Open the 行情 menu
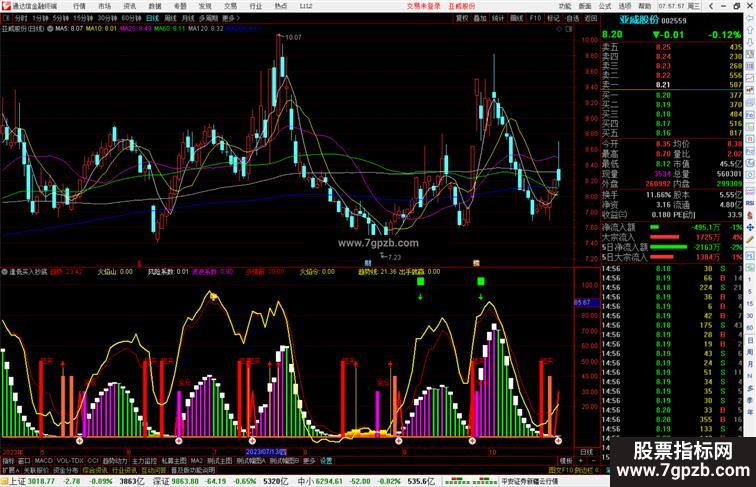The height and width of the screenshot is (487, 756). pyautogui.click(x=80, y=6)
